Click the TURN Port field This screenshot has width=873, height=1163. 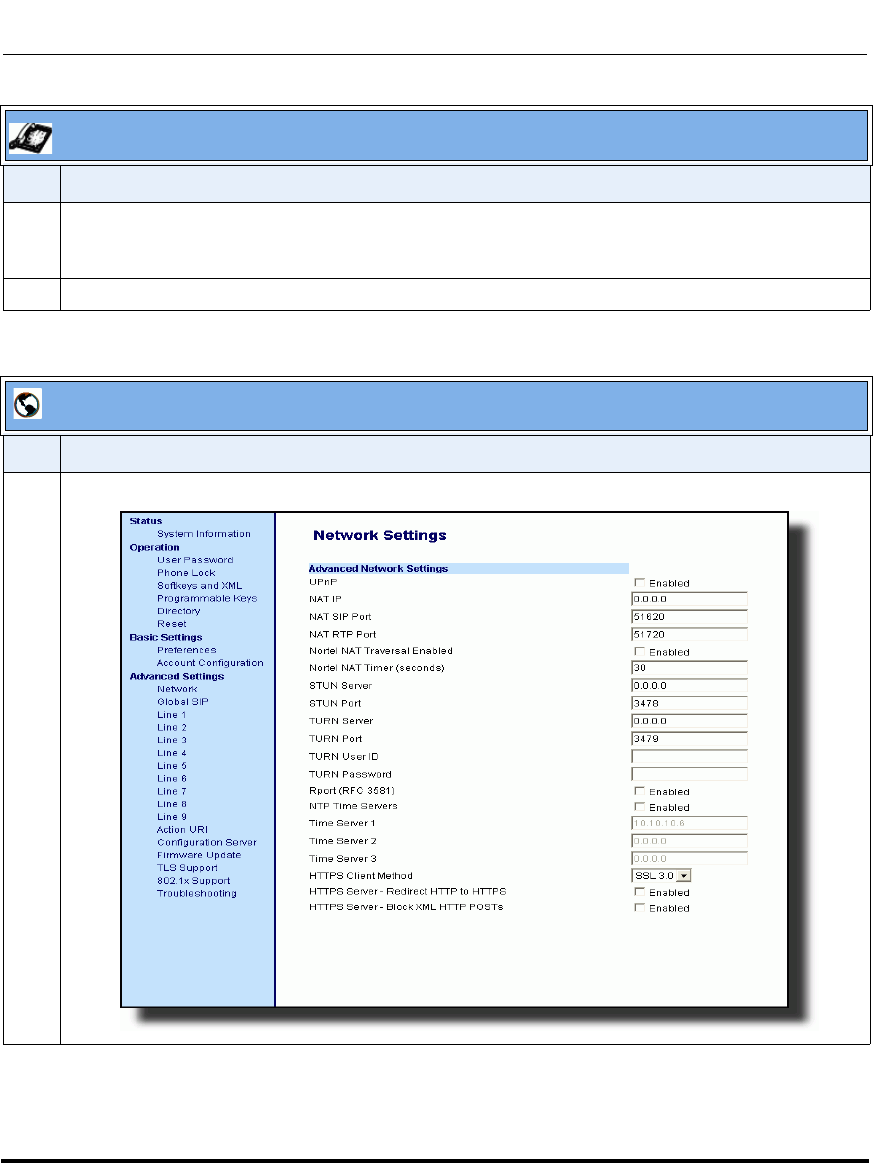point(689,739)
